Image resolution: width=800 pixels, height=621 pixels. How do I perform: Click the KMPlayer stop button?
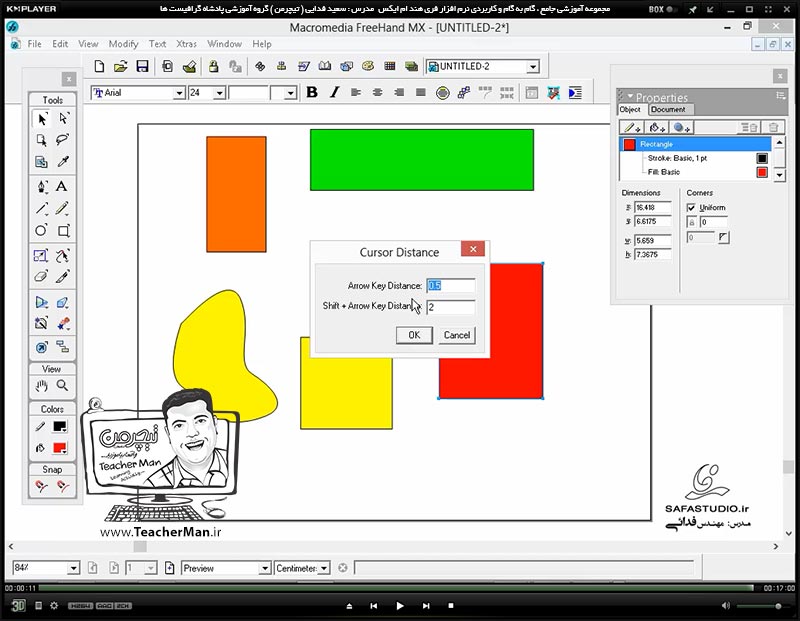tap(451, 606)
